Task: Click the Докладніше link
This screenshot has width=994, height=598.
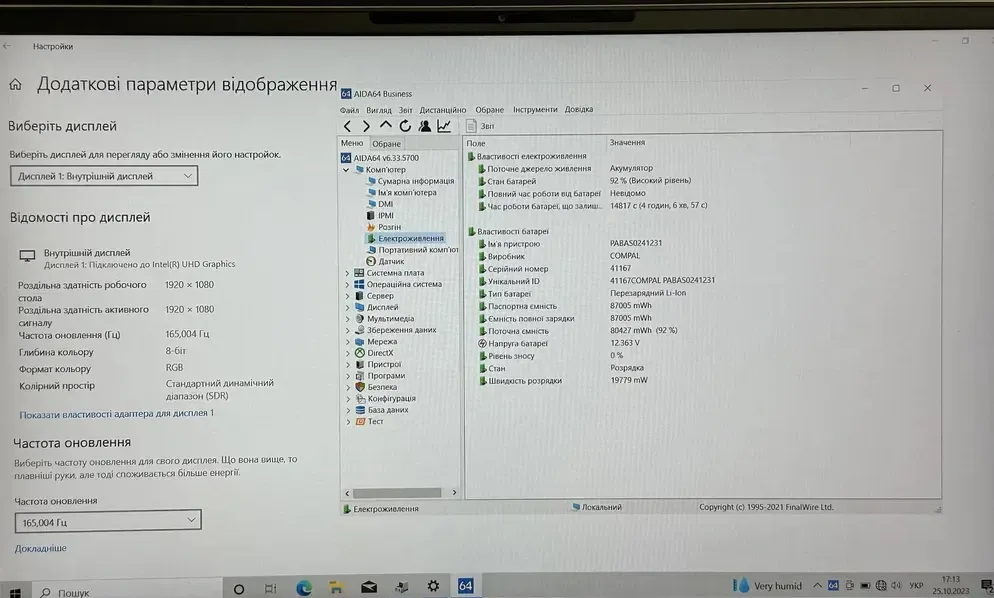Action: click(41, 548)
